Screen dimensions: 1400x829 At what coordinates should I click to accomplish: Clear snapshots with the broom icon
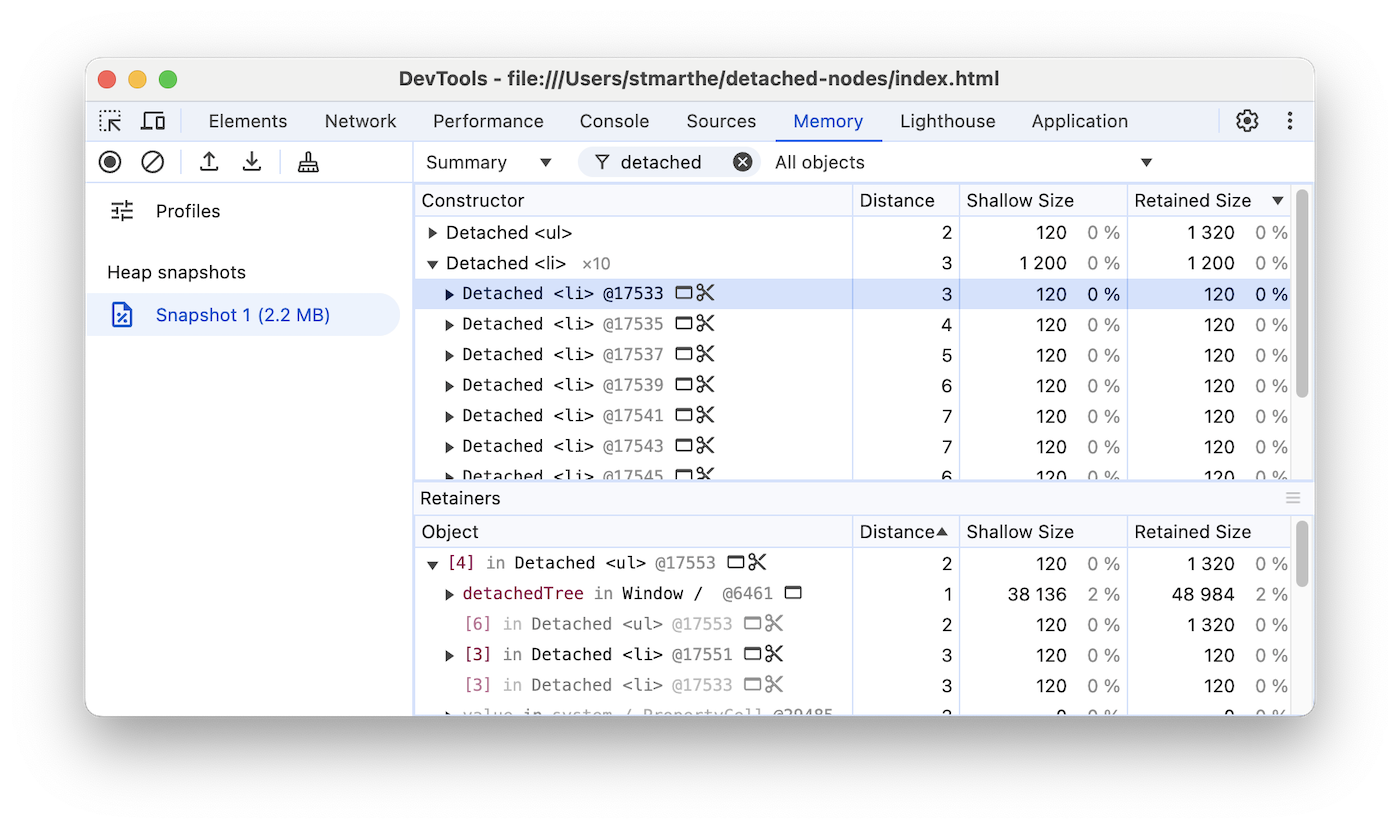pos(307,161)
